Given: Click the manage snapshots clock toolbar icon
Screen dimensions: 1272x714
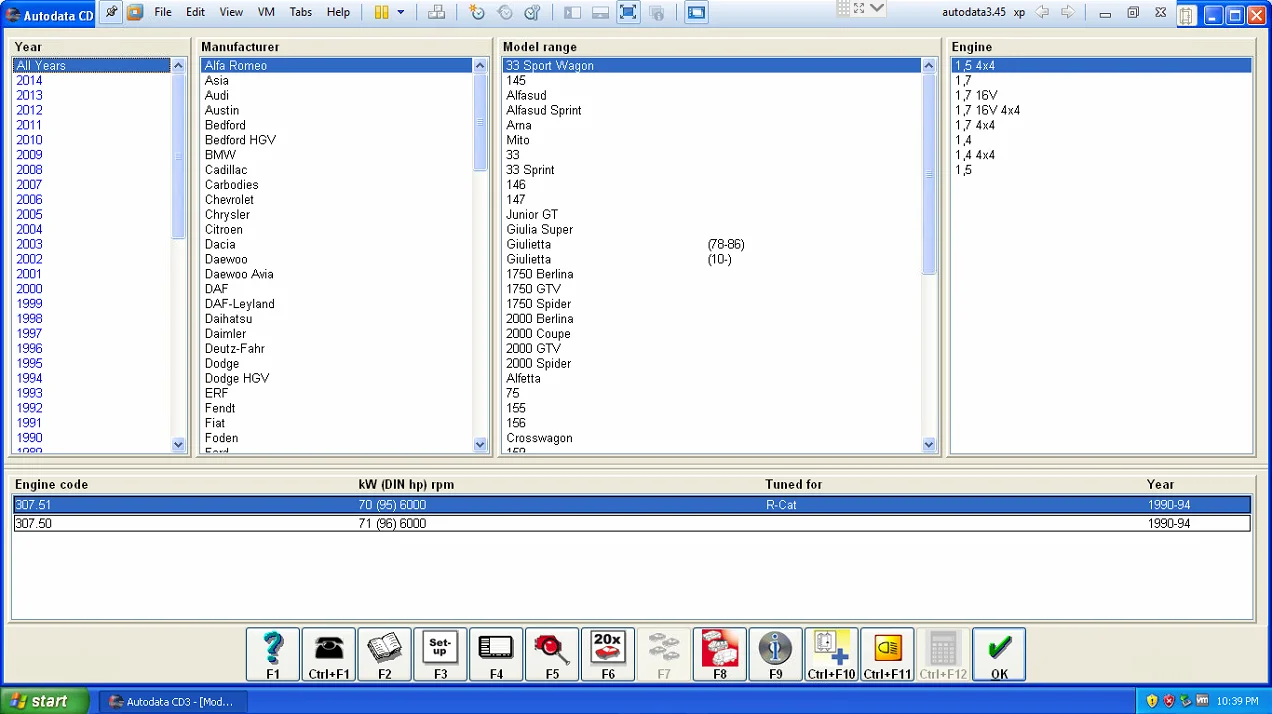Looking at the screenshot, I should 532,12.
